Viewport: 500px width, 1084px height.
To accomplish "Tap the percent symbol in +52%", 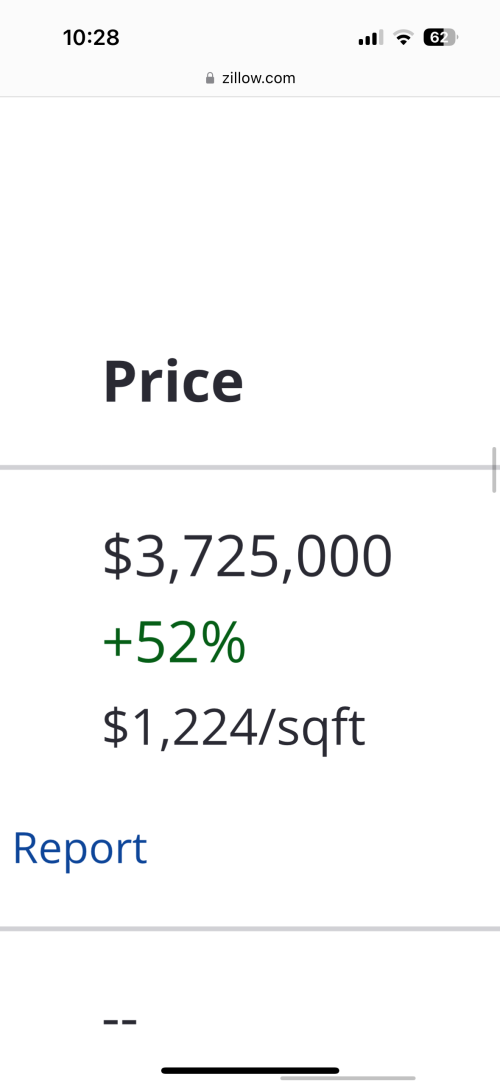I will [x=223, y=642].
